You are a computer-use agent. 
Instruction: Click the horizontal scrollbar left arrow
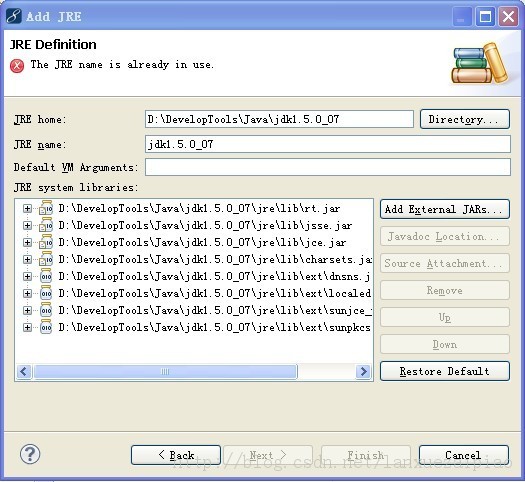pos(24,371)
